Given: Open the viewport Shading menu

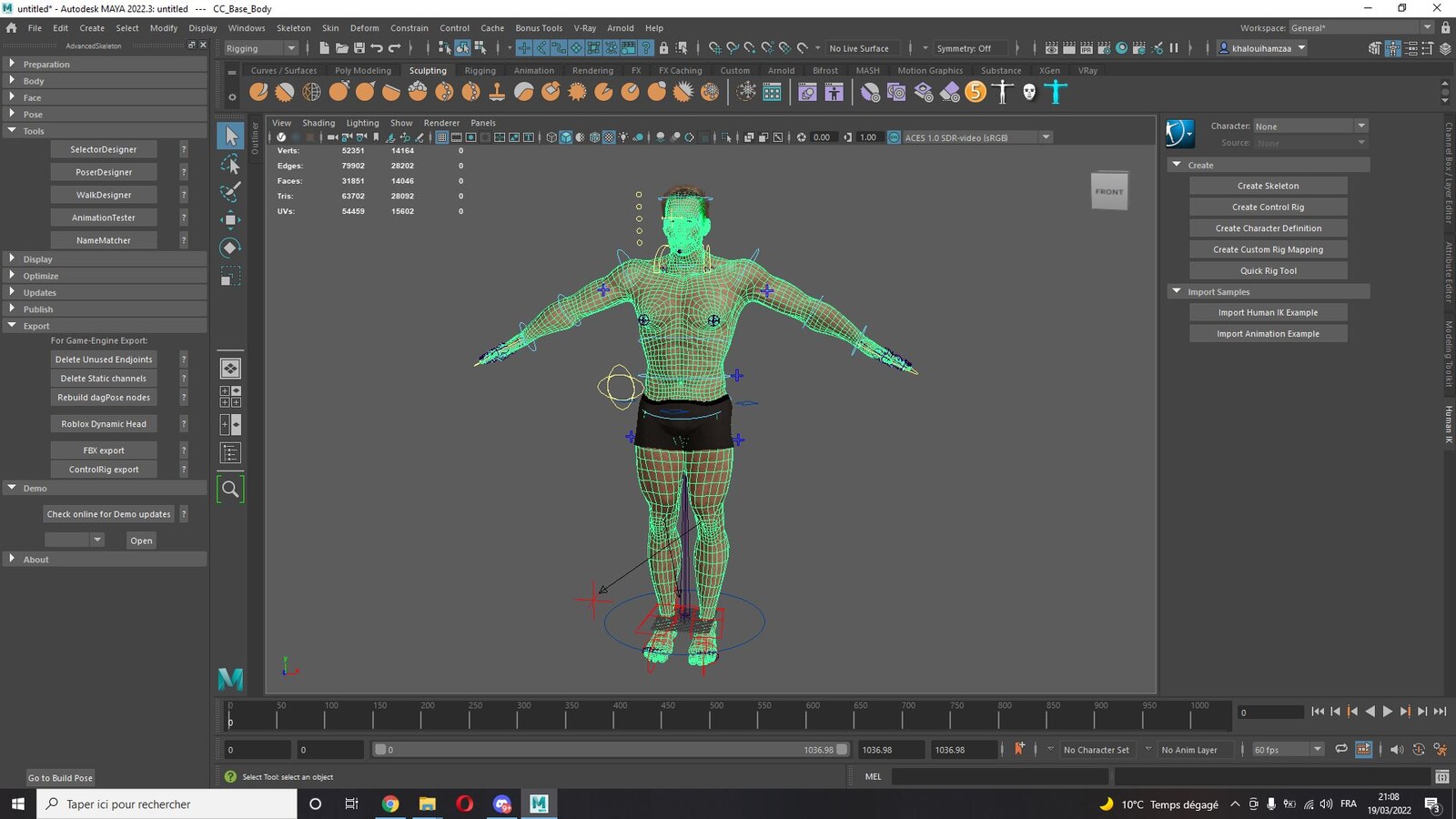Looking at the screenshot, I should coord(318,123).
